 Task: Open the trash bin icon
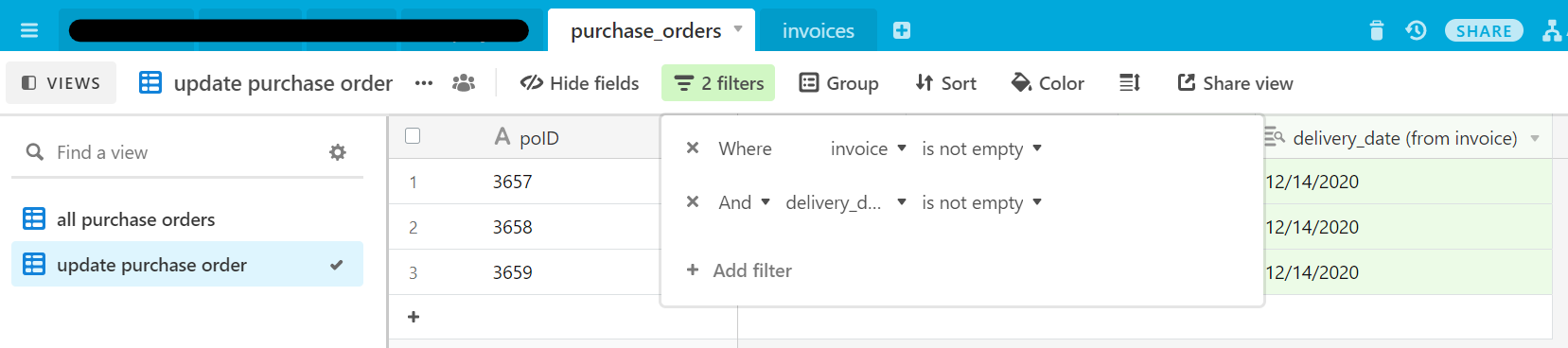pyautogui.click(x=1377, y=30)
